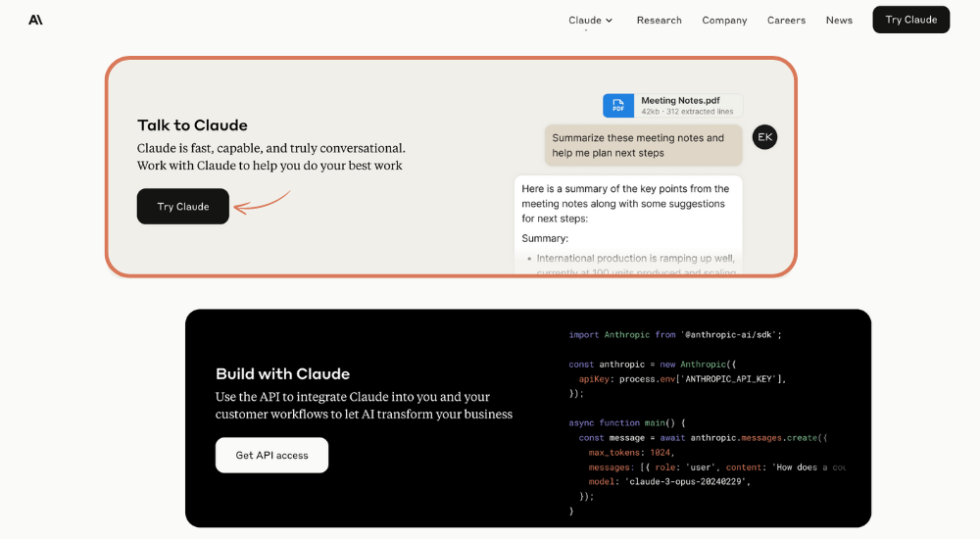The width and height of the screenshot is (980, 539).
Task: Open the News link
Action: [x=839, y=20]
